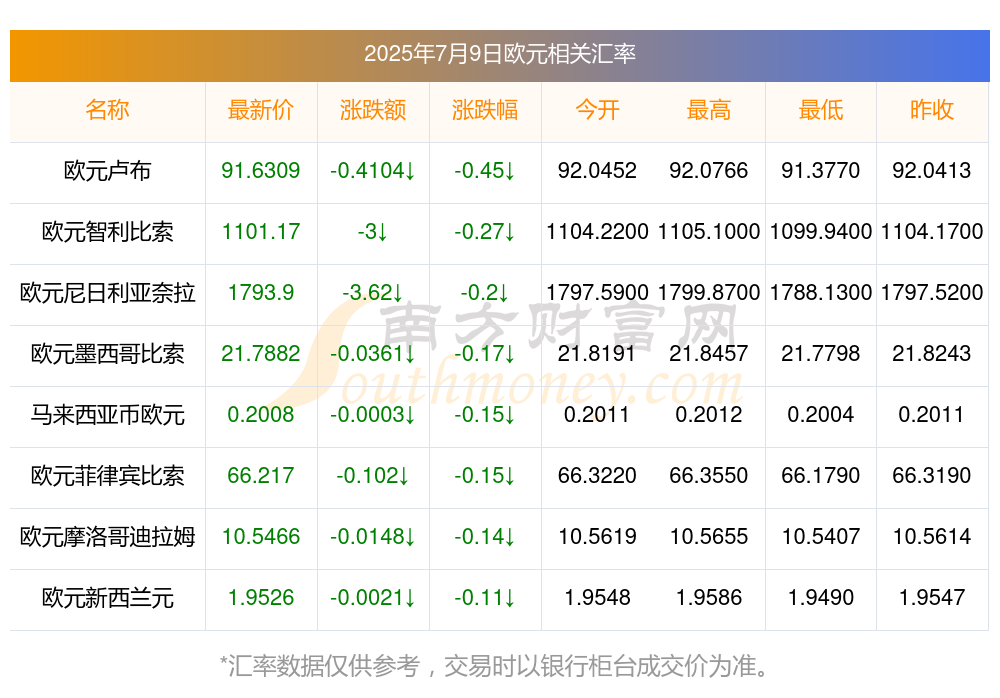Click high value 1105.1000
1000x698 pixels.
[709, 232]
